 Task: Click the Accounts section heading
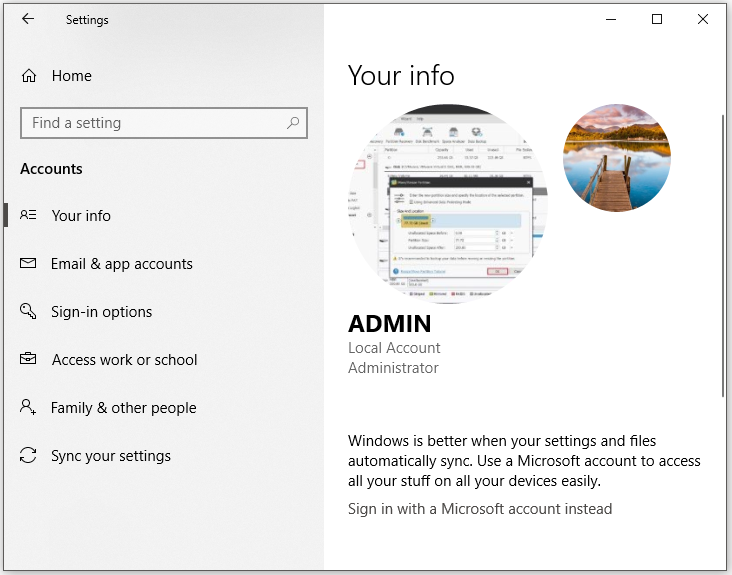51,169
